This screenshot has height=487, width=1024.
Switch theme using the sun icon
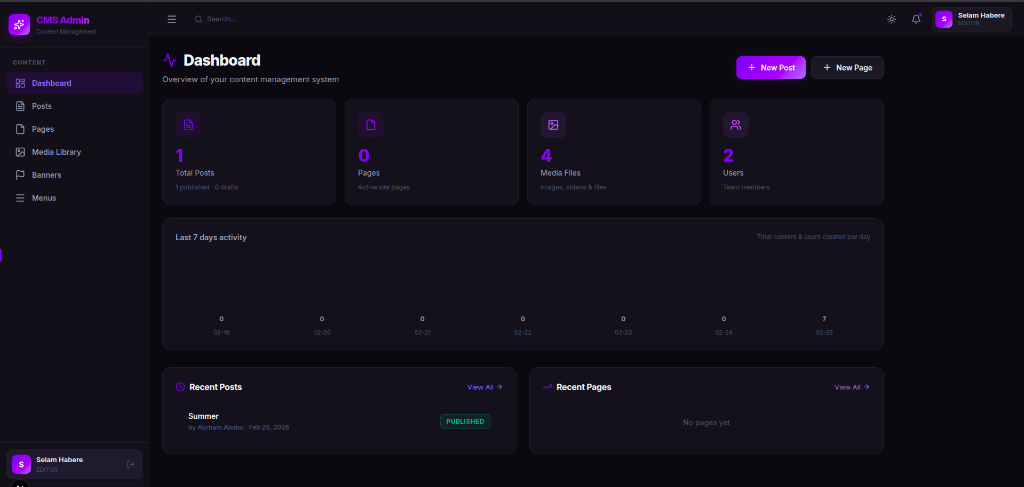[x=891, y=20]
